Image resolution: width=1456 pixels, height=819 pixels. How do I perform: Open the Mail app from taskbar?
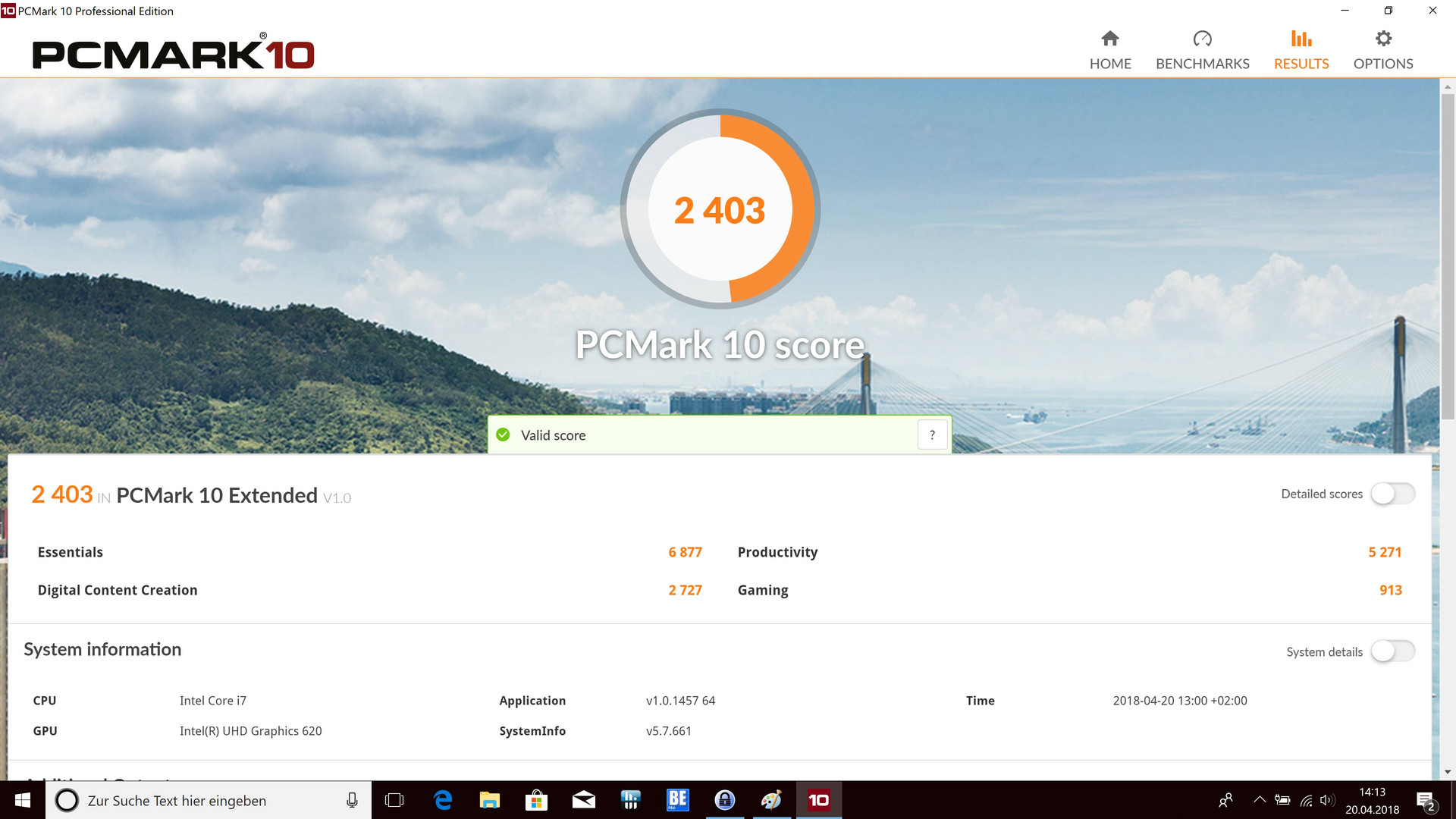tap(584, 800)
